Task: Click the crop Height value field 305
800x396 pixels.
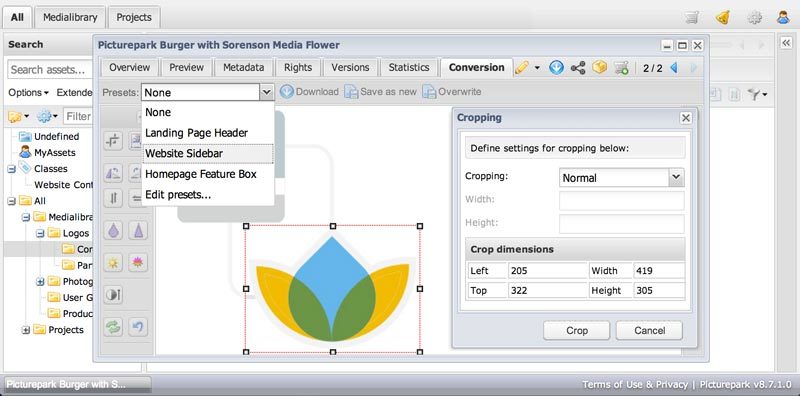Action: pos(660,291)
